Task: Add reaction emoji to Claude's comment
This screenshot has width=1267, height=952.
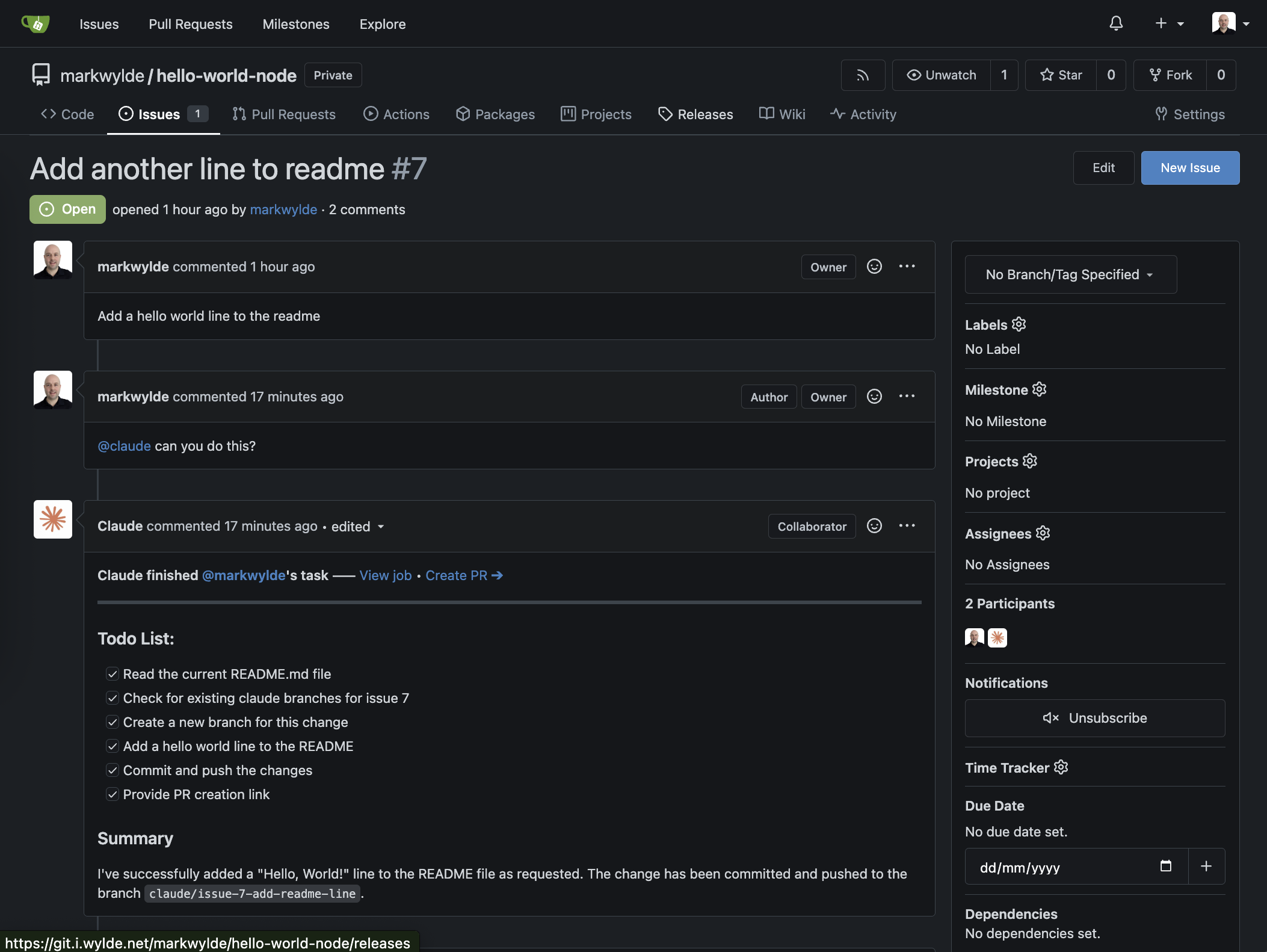Action: click(874, 526)
